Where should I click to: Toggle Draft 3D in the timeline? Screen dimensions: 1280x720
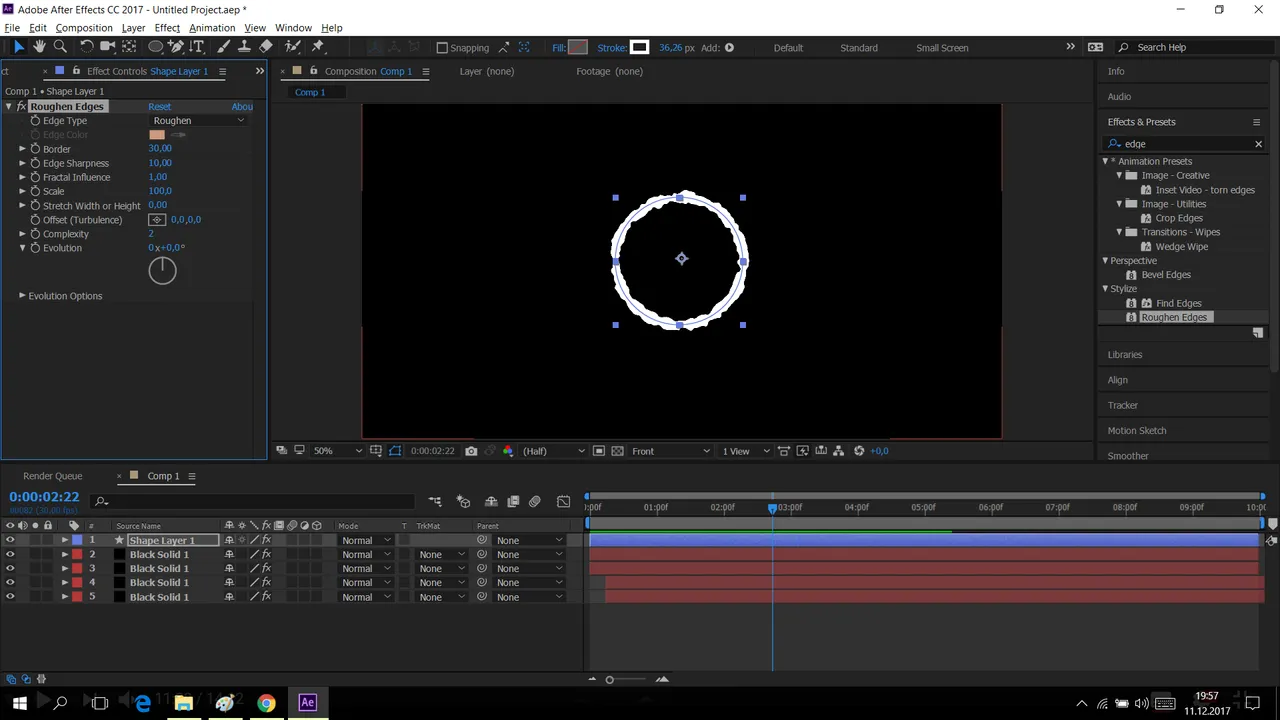(463, 501)
